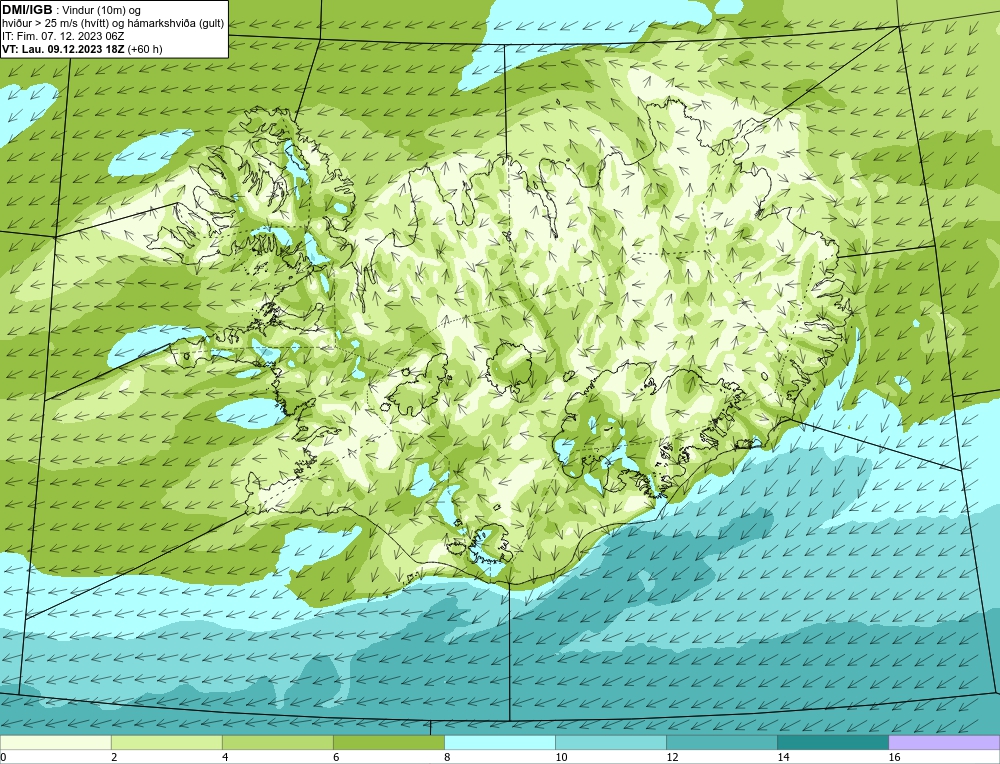Click legend tick label 14

pyautogui.click(x=783, y=757)
